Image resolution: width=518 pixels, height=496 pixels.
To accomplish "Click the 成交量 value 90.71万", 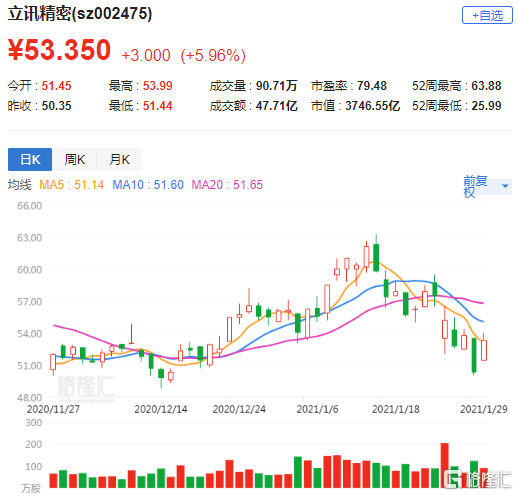I will [276, 86].
